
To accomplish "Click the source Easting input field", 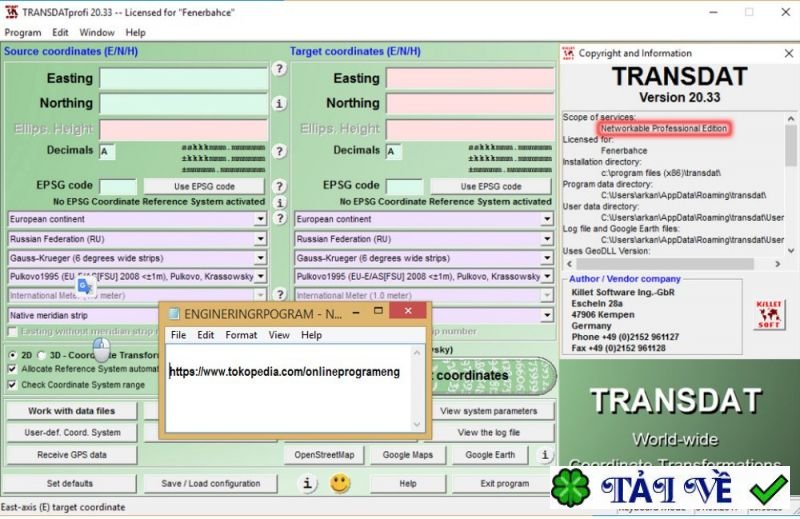I will tap(184, 79).
